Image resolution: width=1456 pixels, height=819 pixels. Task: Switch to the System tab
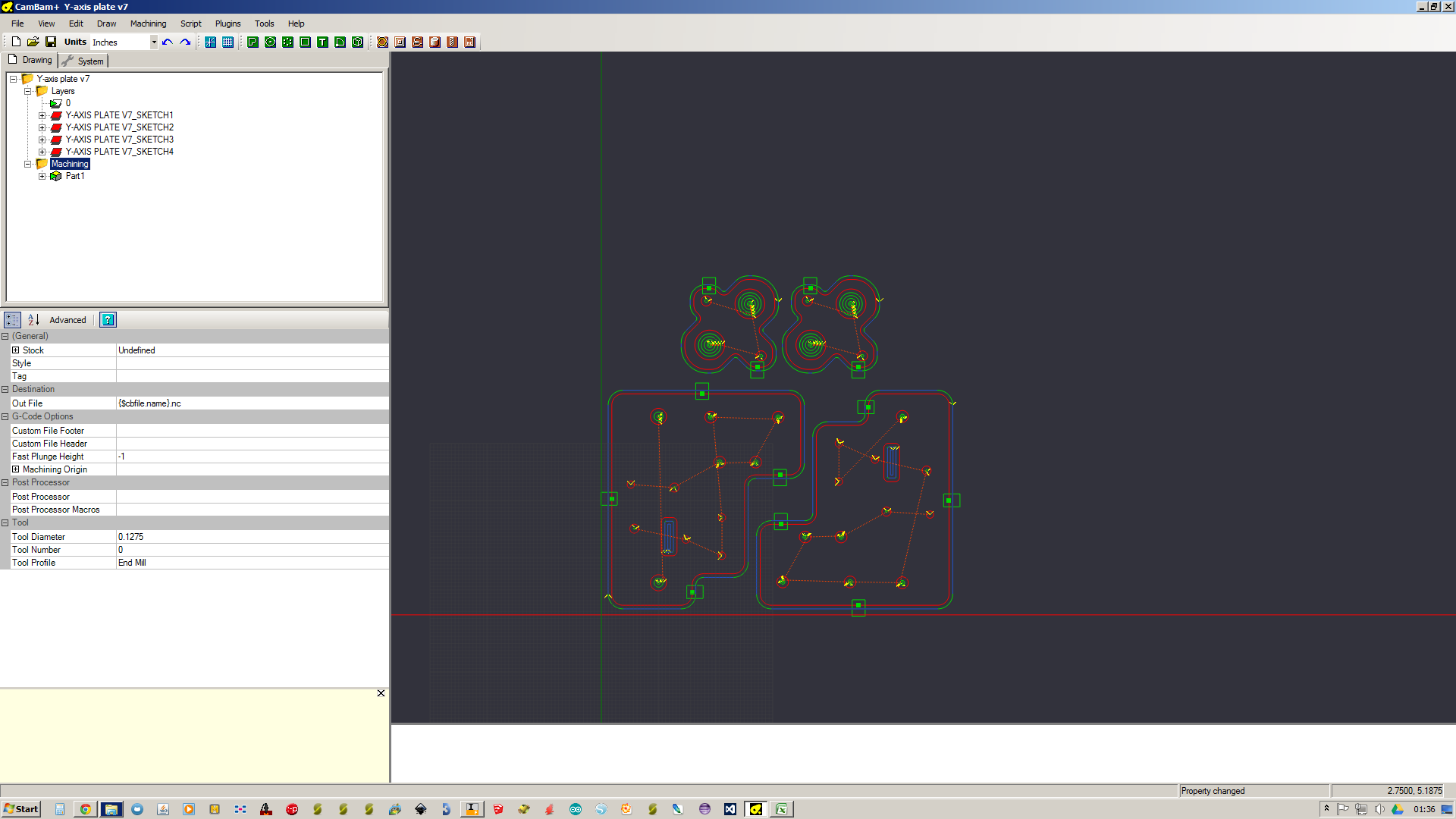pos(90,60)
